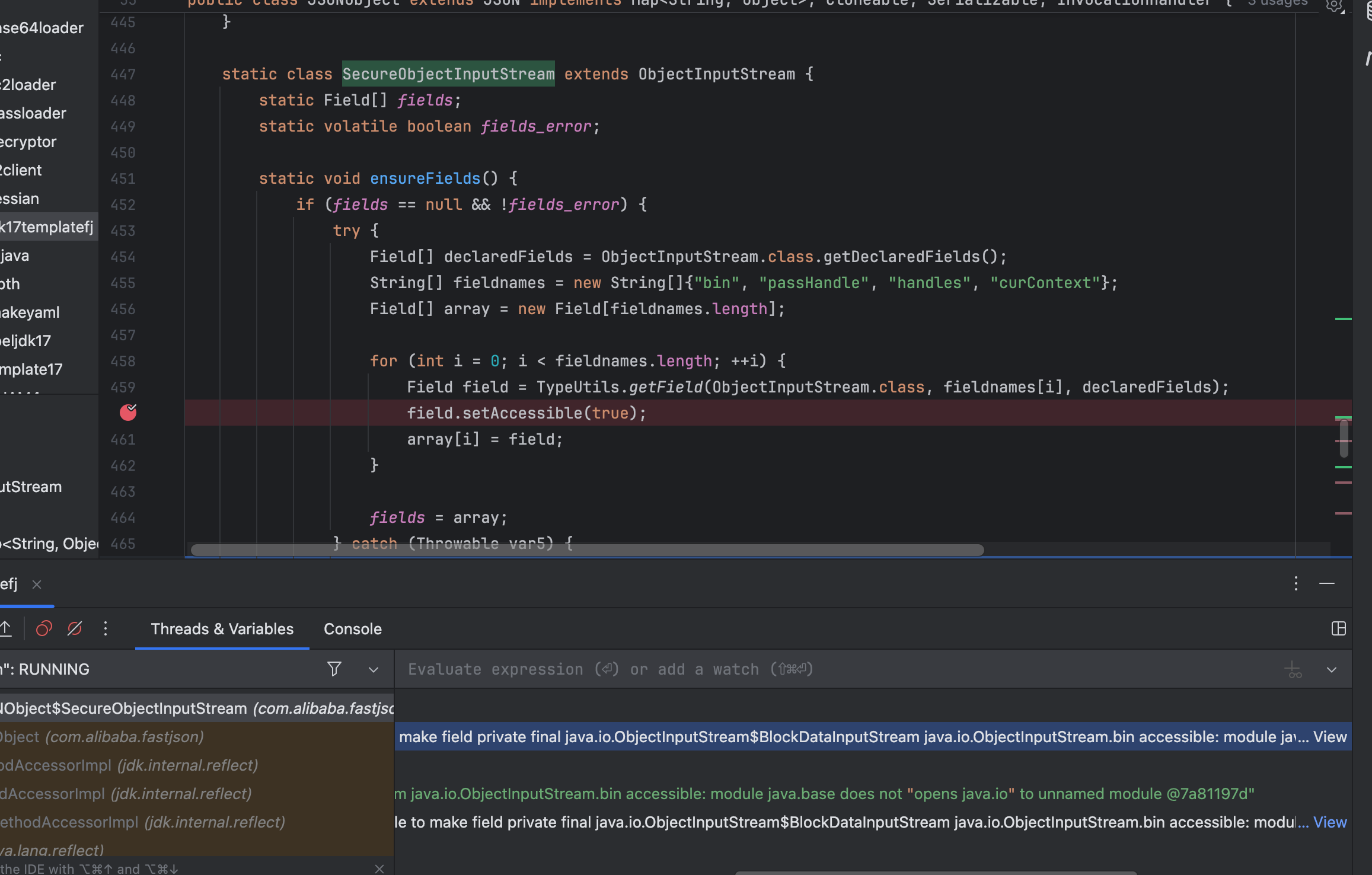This screenshot has height=875, width=1372.
Task: Select the Threads & Variables tab
Action: [222, 629]
